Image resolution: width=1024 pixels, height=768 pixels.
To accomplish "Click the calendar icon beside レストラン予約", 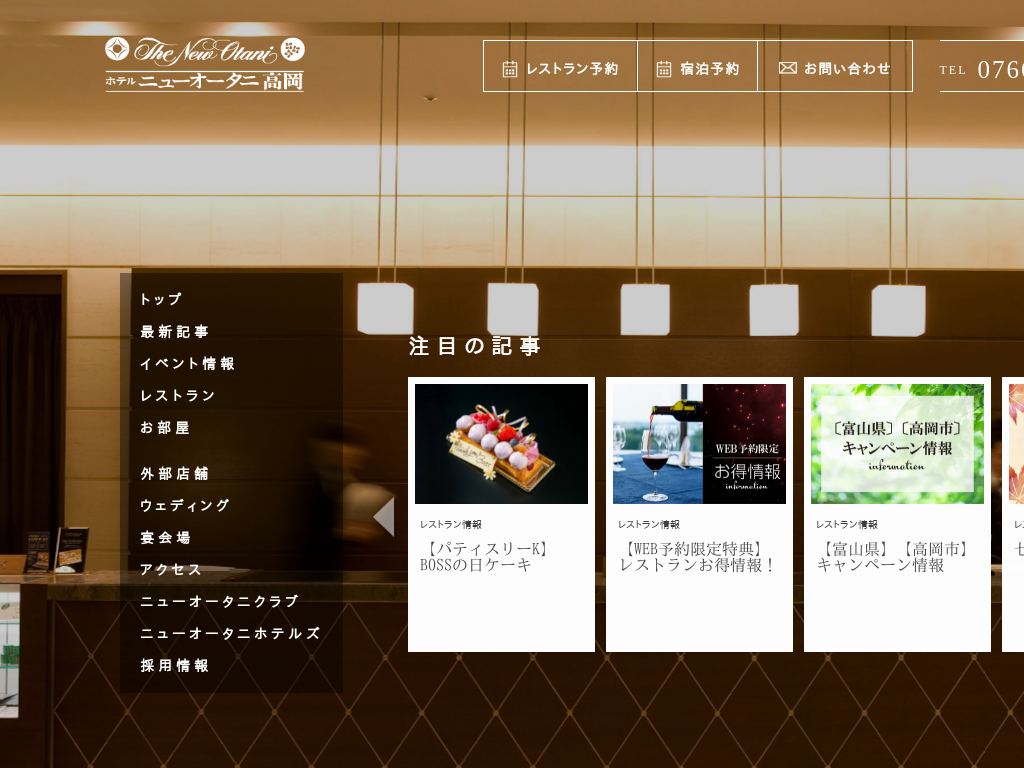I will [x=510, y=69].
